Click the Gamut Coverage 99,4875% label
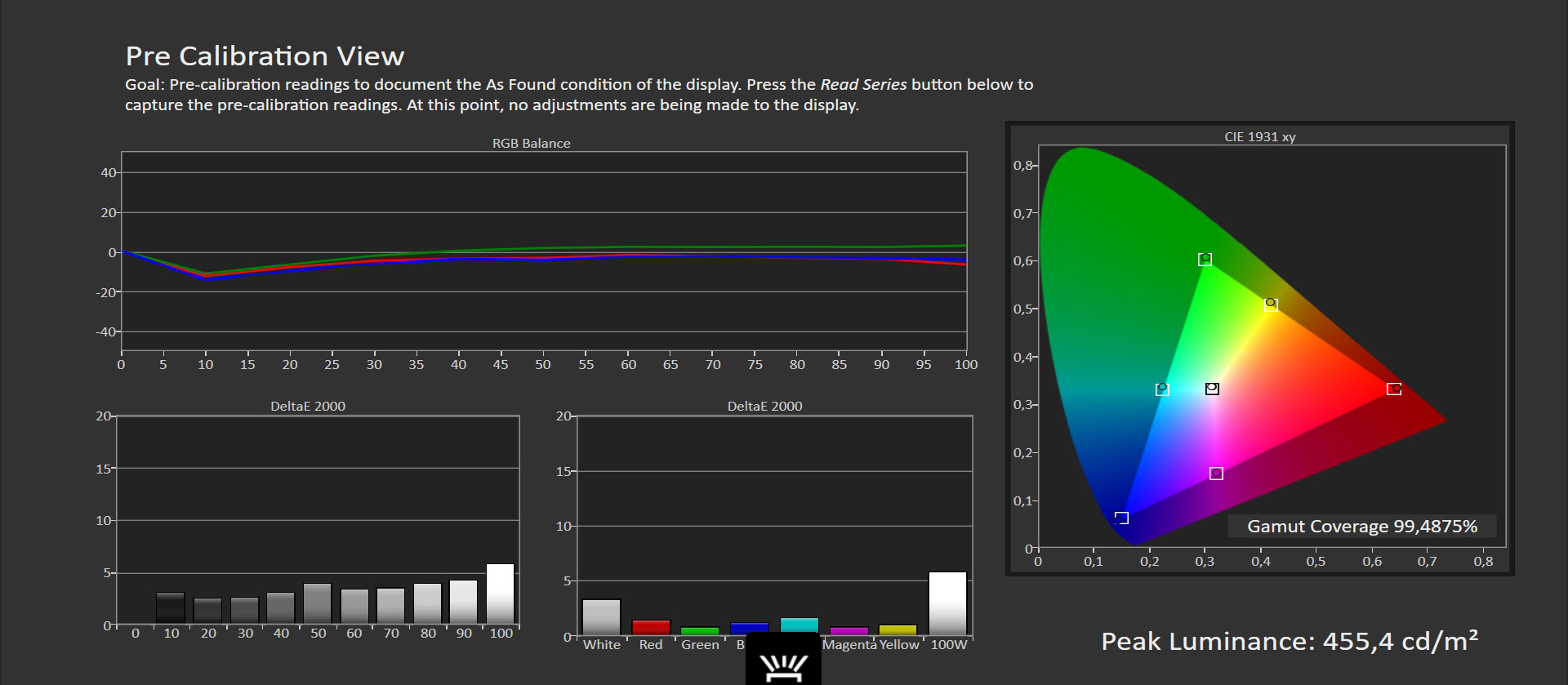 click(1361, 527)
